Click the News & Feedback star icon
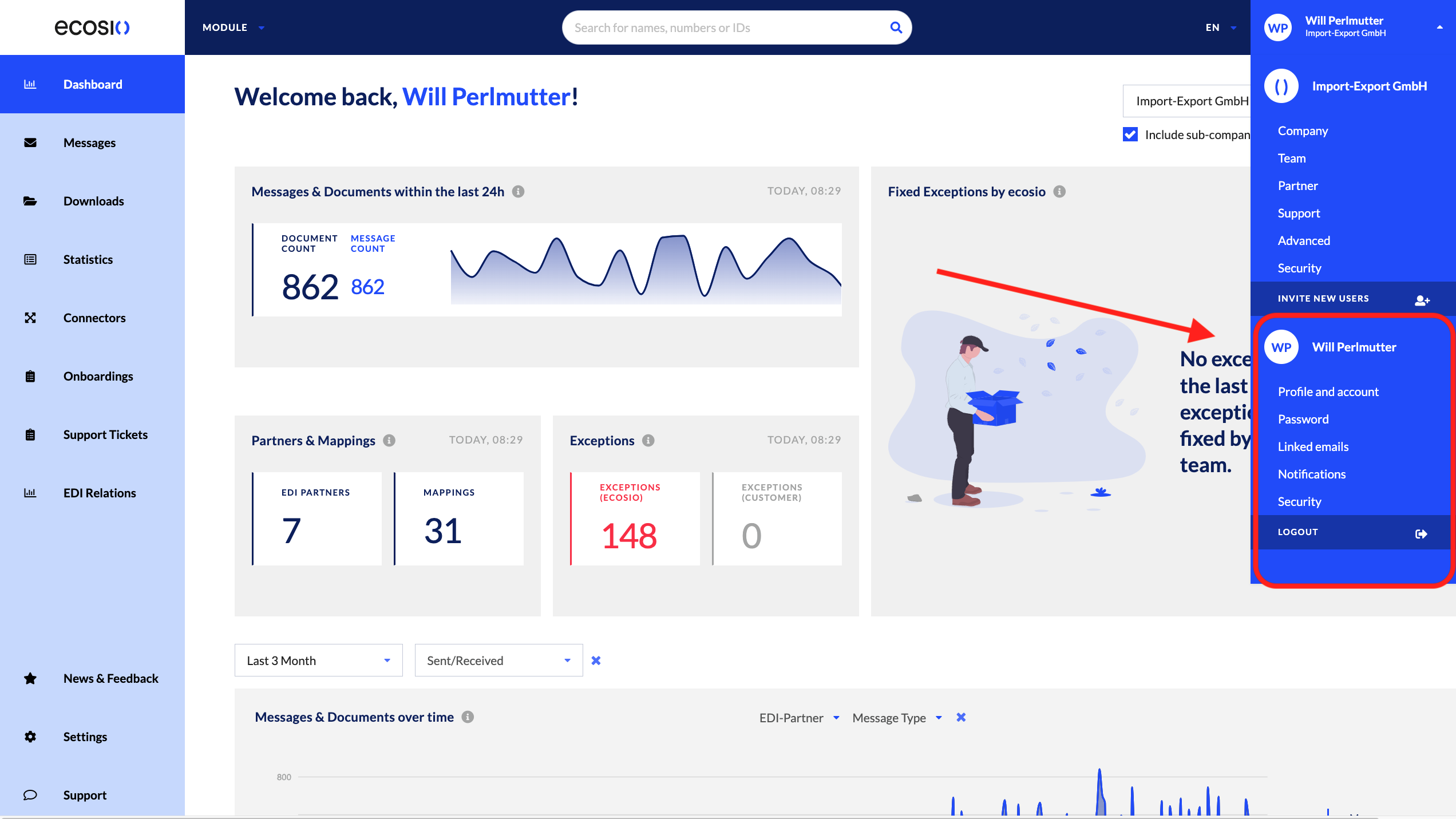This screenshot has height=819, width=1456. point(30,678)
